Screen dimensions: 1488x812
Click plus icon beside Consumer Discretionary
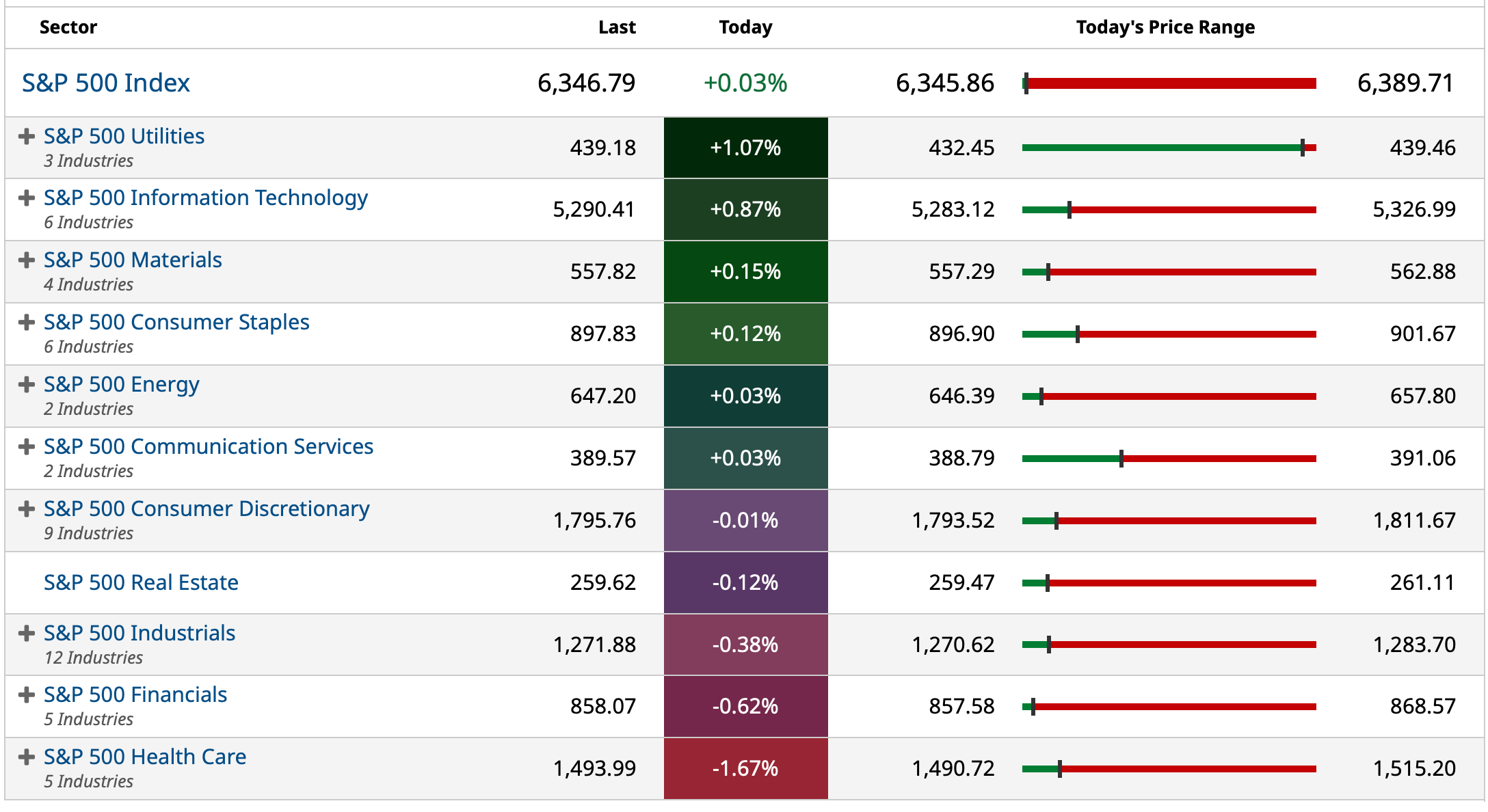coord(27,509)
